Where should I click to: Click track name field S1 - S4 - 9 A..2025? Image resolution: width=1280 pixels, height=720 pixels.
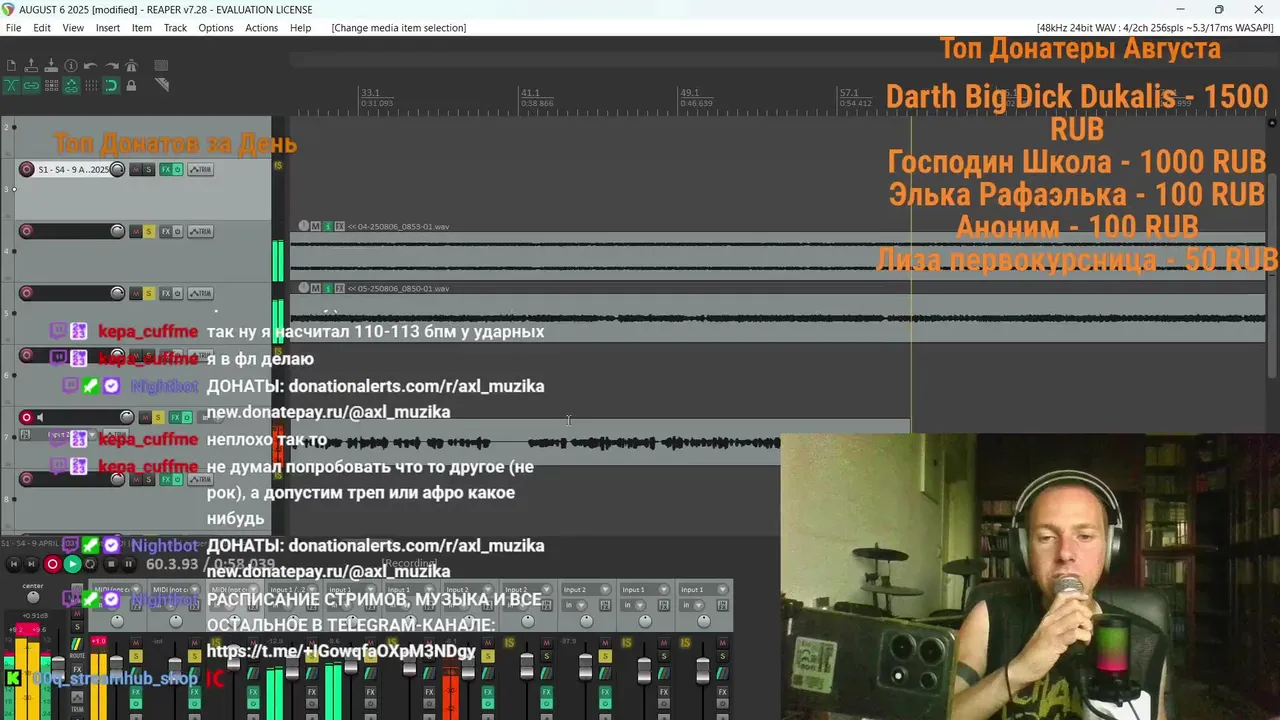pos(73,169)
